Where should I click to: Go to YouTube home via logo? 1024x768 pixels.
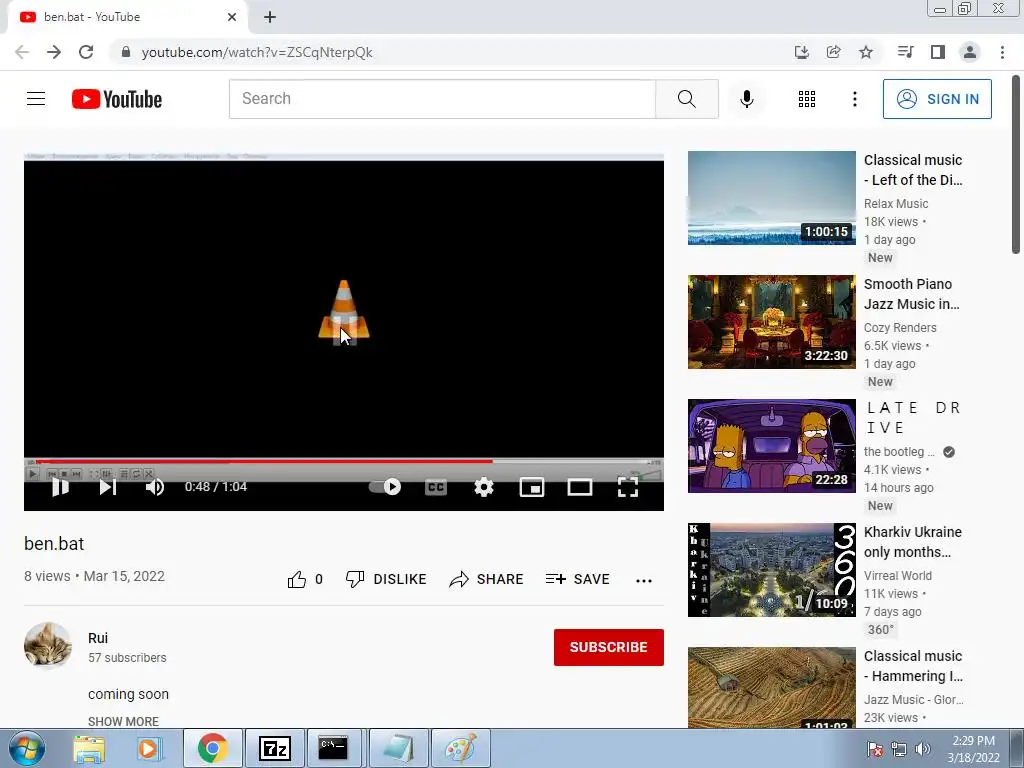point(117,99)
